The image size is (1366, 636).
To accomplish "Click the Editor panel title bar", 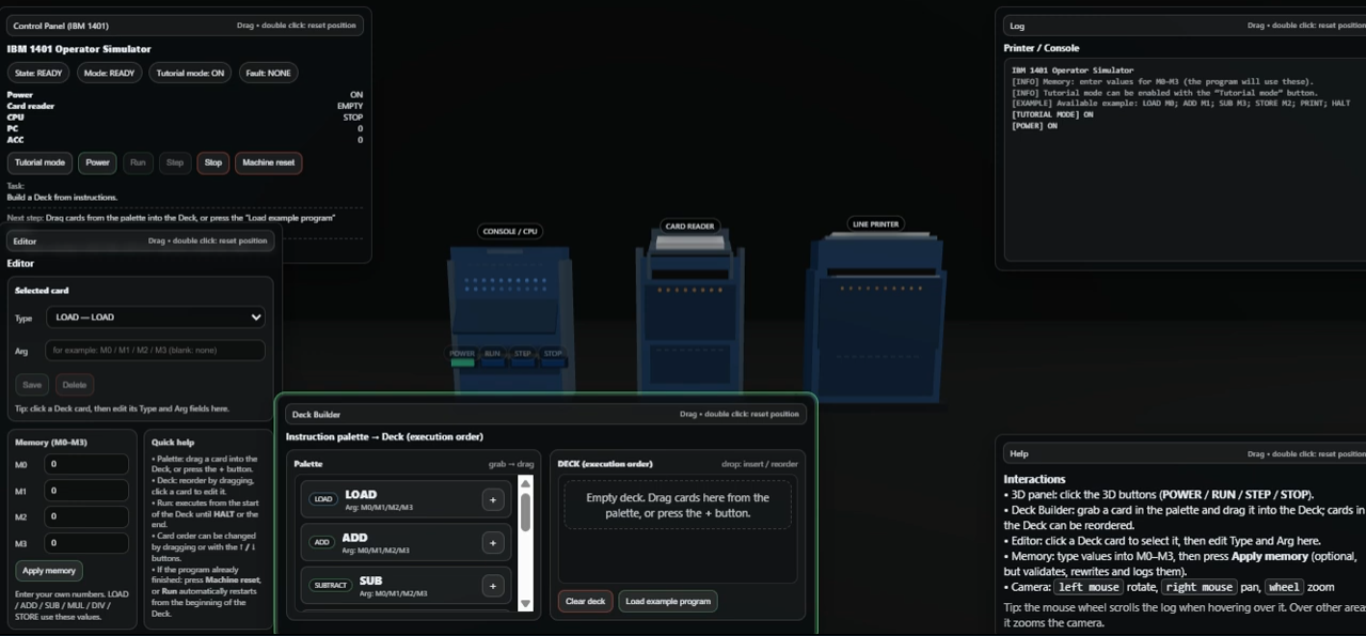I will coord(140,240).
